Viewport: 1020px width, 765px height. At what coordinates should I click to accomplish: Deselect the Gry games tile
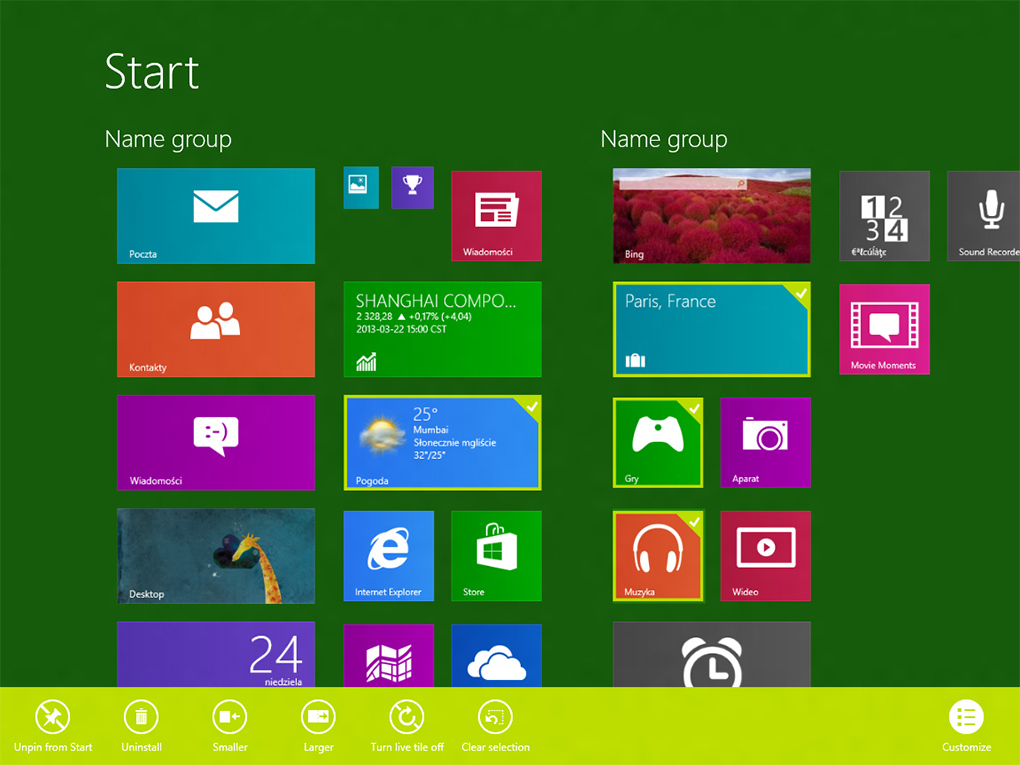(x=657, y=443)
